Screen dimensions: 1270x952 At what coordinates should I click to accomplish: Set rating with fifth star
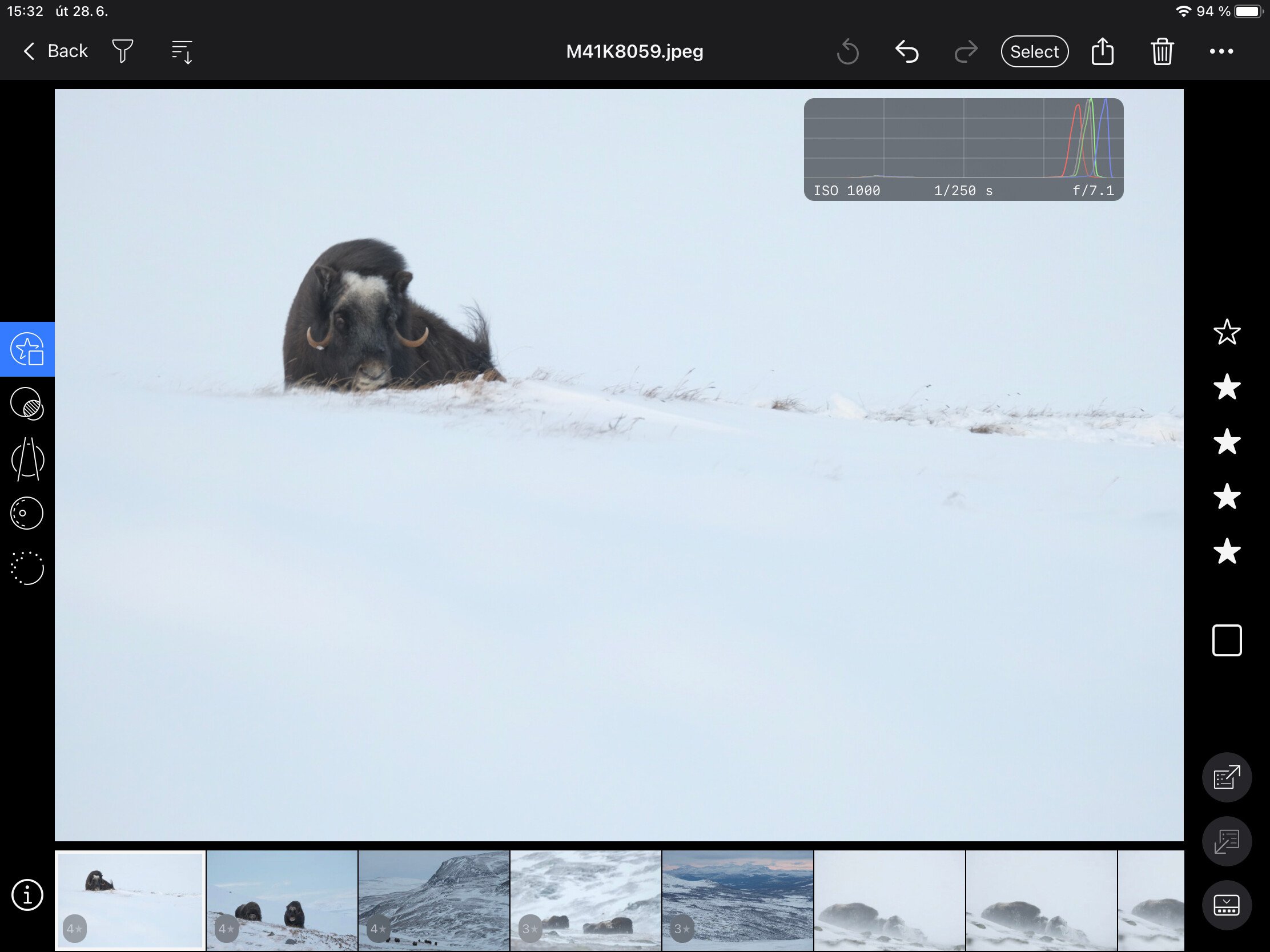(x=1227, y=551)
